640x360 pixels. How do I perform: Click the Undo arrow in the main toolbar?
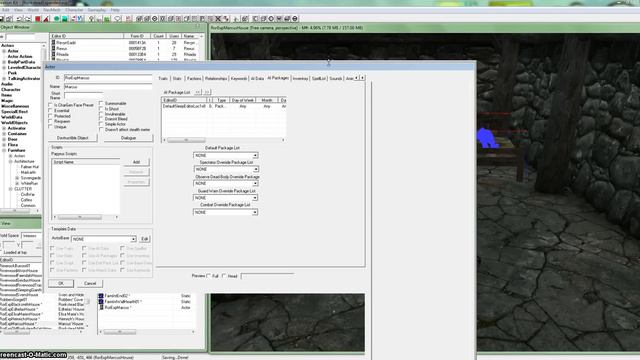19,19
